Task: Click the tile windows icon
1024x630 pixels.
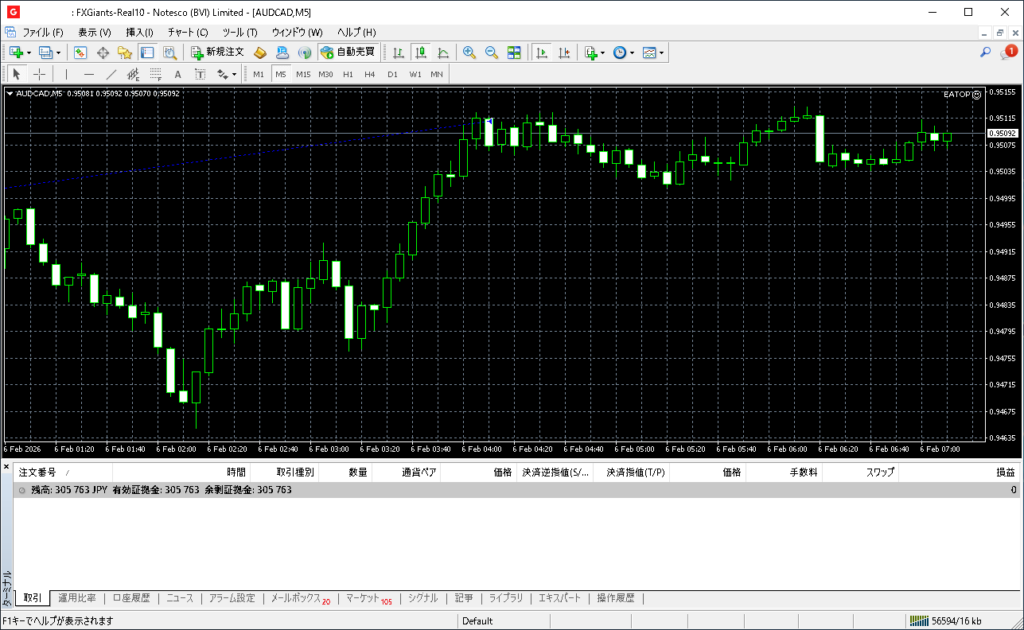Action: tap(514, 52)
